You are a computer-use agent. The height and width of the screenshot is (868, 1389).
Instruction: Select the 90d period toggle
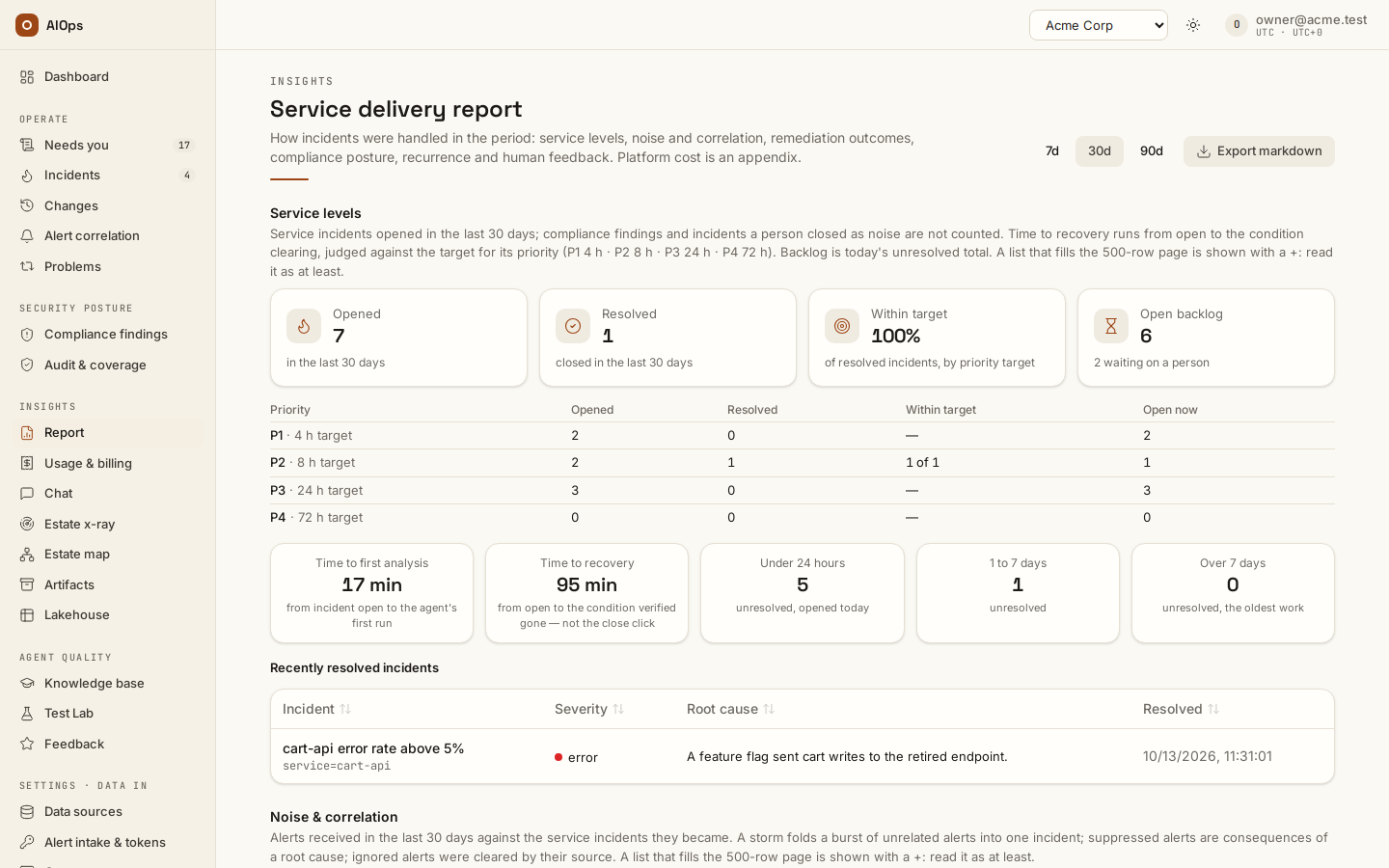(1152, 151)
